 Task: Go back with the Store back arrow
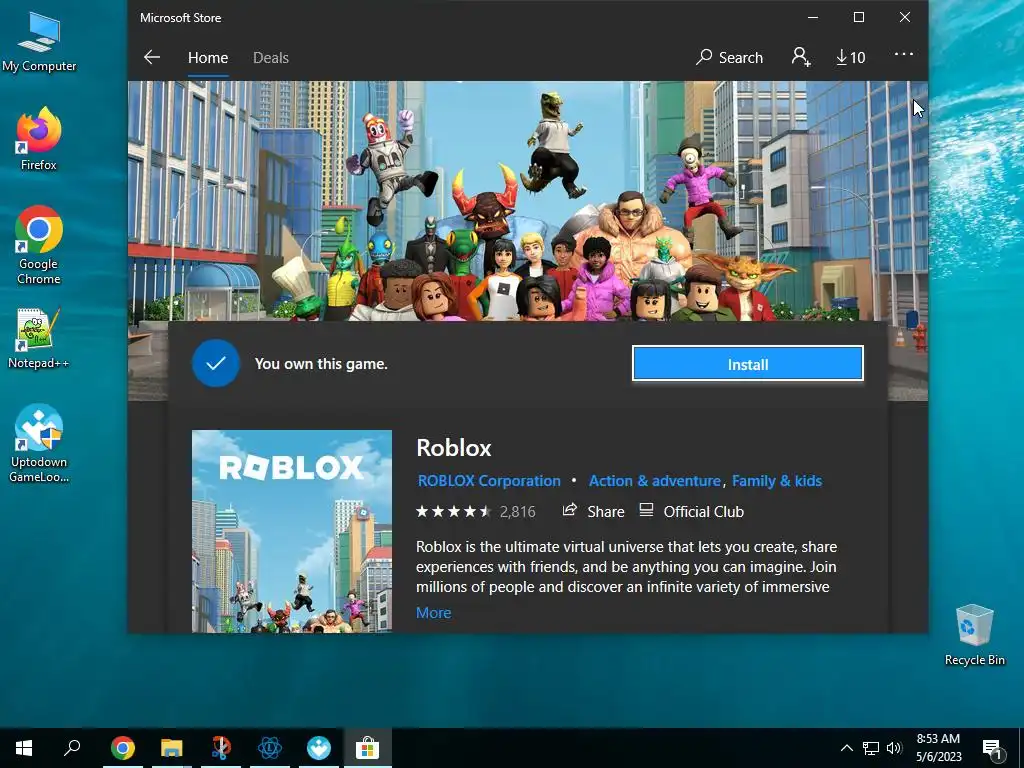click(x=152, y=57)
